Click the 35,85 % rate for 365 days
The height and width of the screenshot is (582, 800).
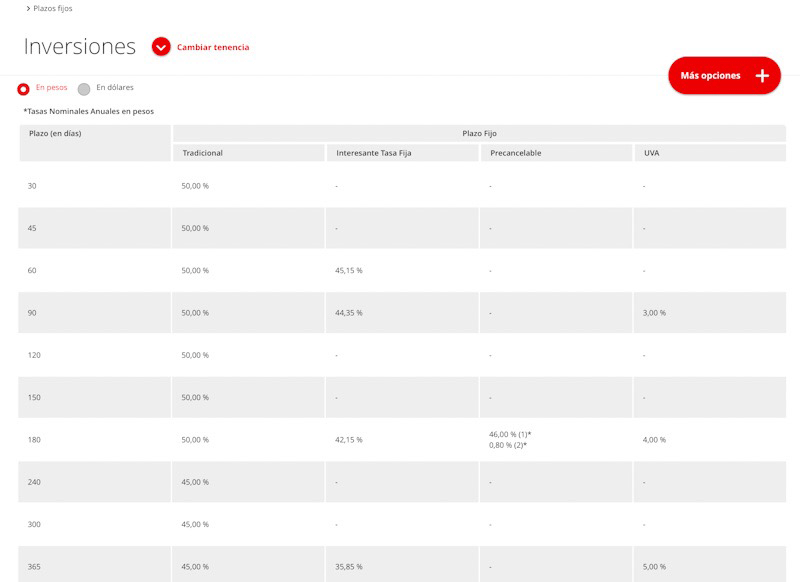click(x=349, y=567)
